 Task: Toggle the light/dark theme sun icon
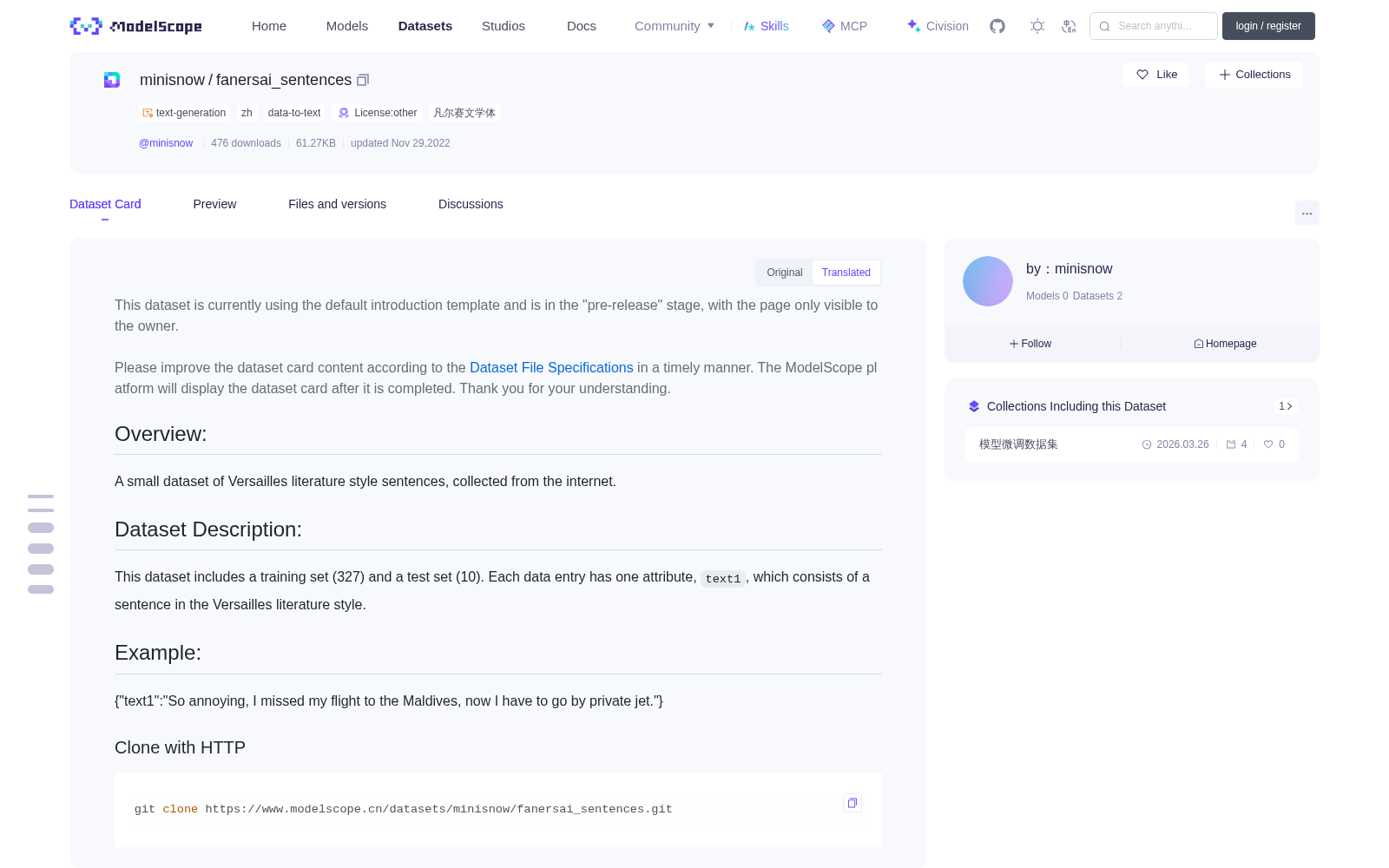click(x=1037, y=26)
